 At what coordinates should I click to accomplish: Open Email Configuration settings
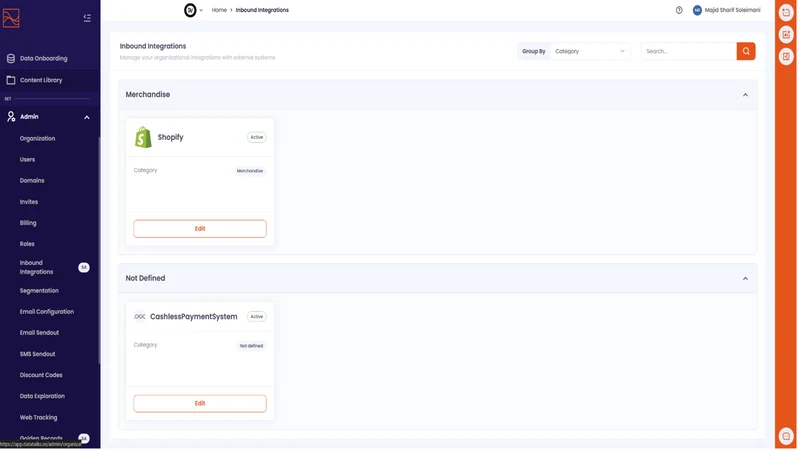tap(47, 312)
